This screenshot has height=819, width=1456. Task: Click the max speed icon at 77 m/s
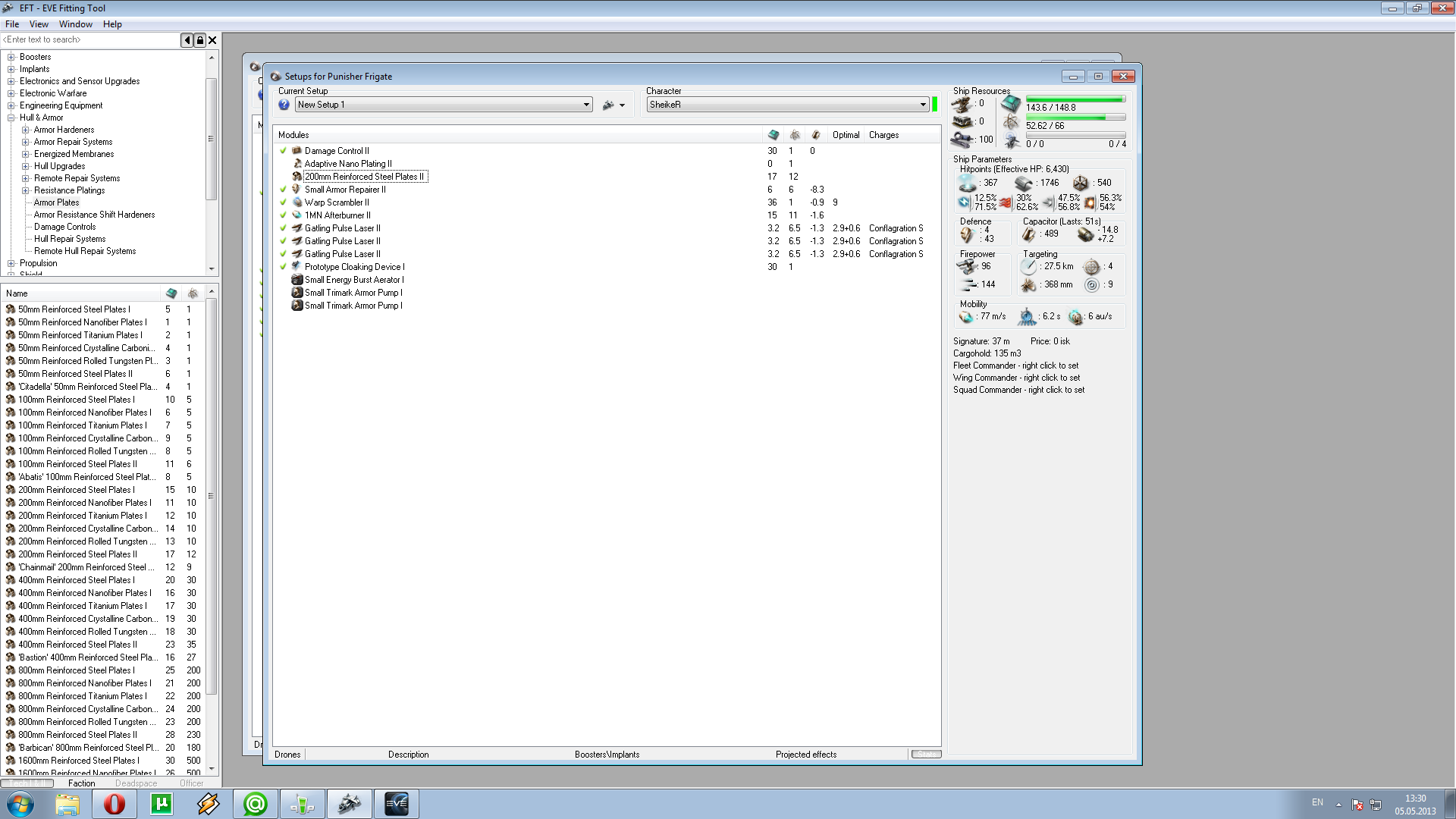coord(966,317)
